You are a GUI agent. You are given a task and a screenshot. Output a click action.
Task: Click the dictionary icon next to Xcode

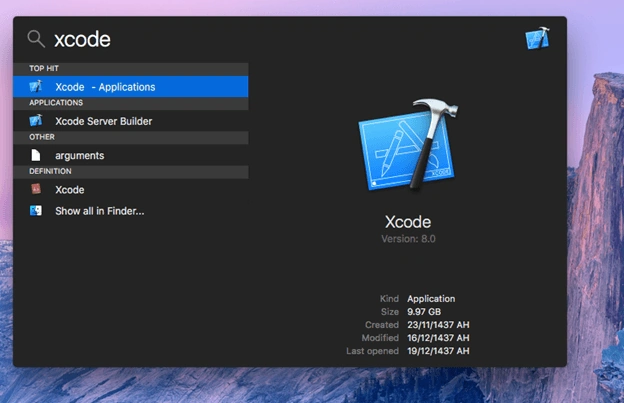click(36, 189)
